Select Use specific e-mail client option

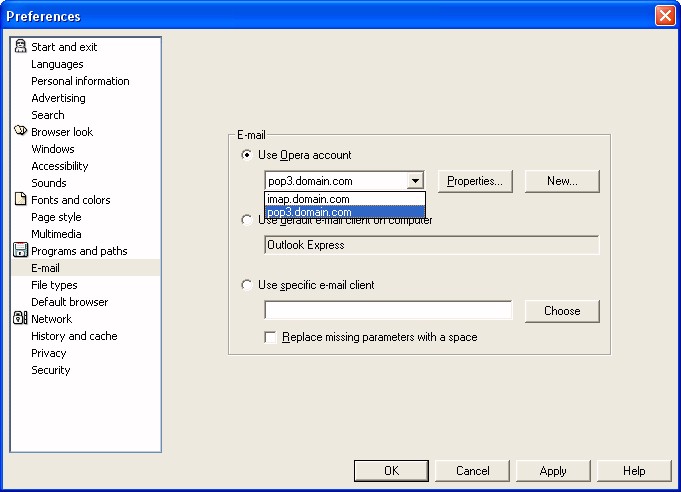(x=247, y=285)
